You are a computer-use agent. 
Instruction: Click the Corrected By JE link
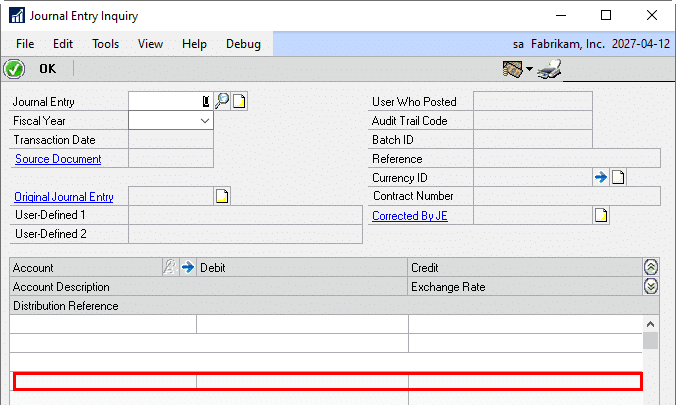410,216
